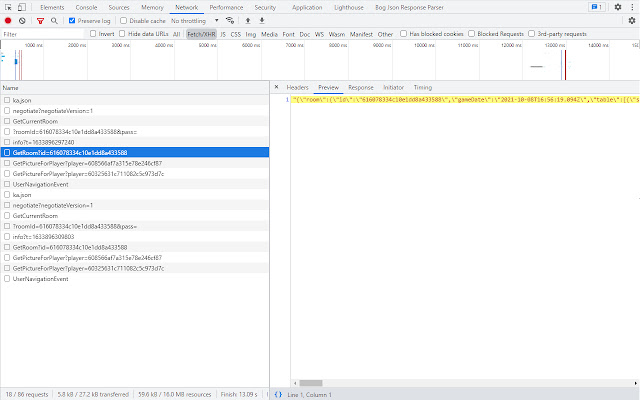Image resolution: width=640 pixels, height=400 pixels.
Task: Select the first ka.json request
Action: tap(135, 100)
